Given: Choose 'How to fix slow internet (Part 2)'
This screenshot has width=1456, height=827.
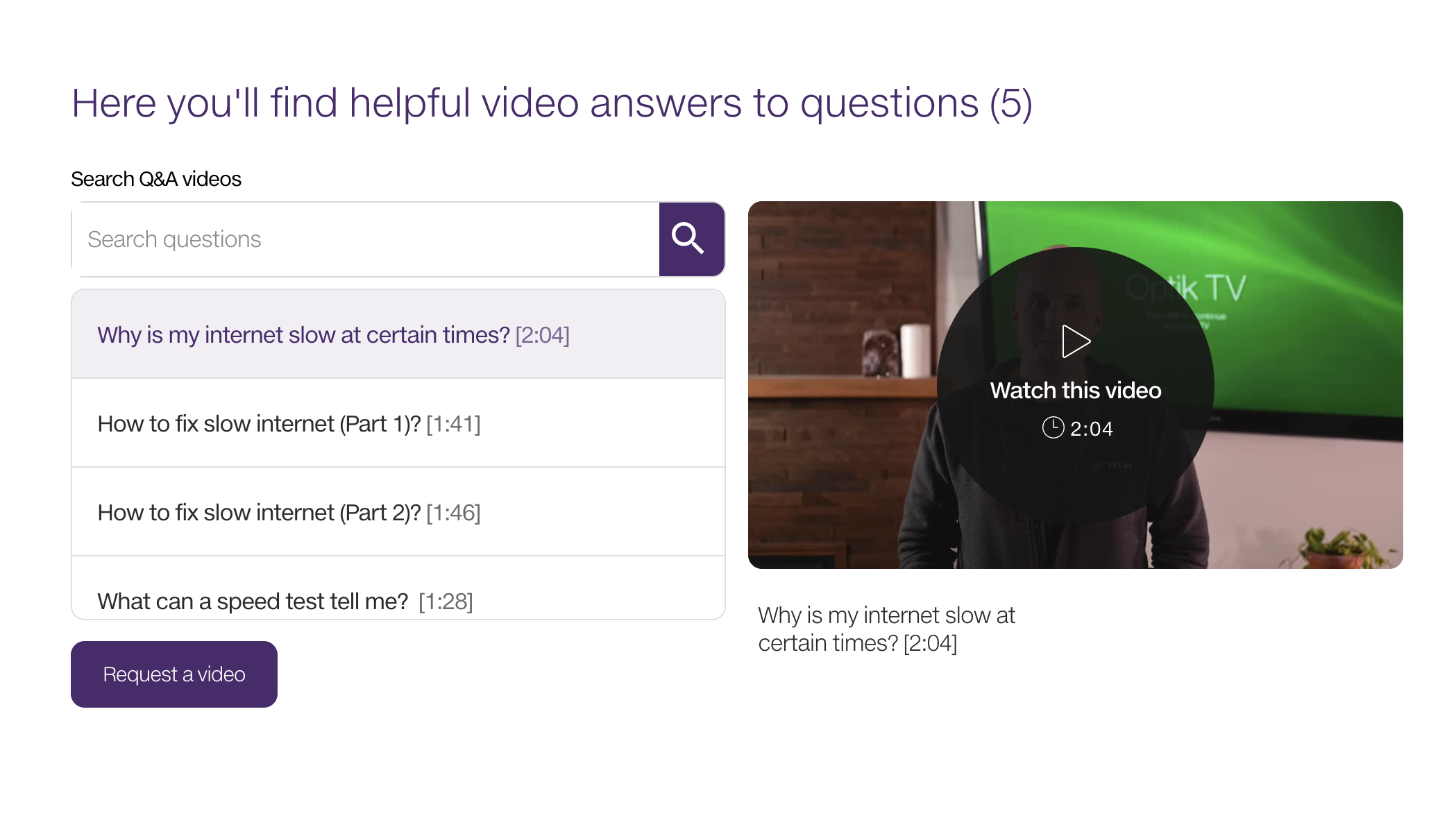Looking at the screenshot, I should pyautogui.click(x=259, y=513).
